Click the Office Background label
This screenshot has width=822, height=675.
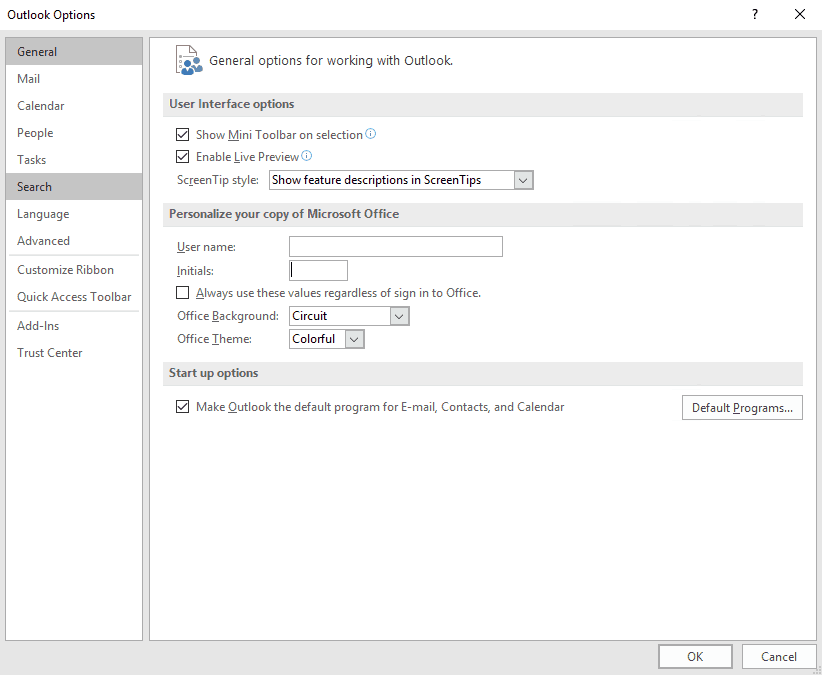pos(228,316)
